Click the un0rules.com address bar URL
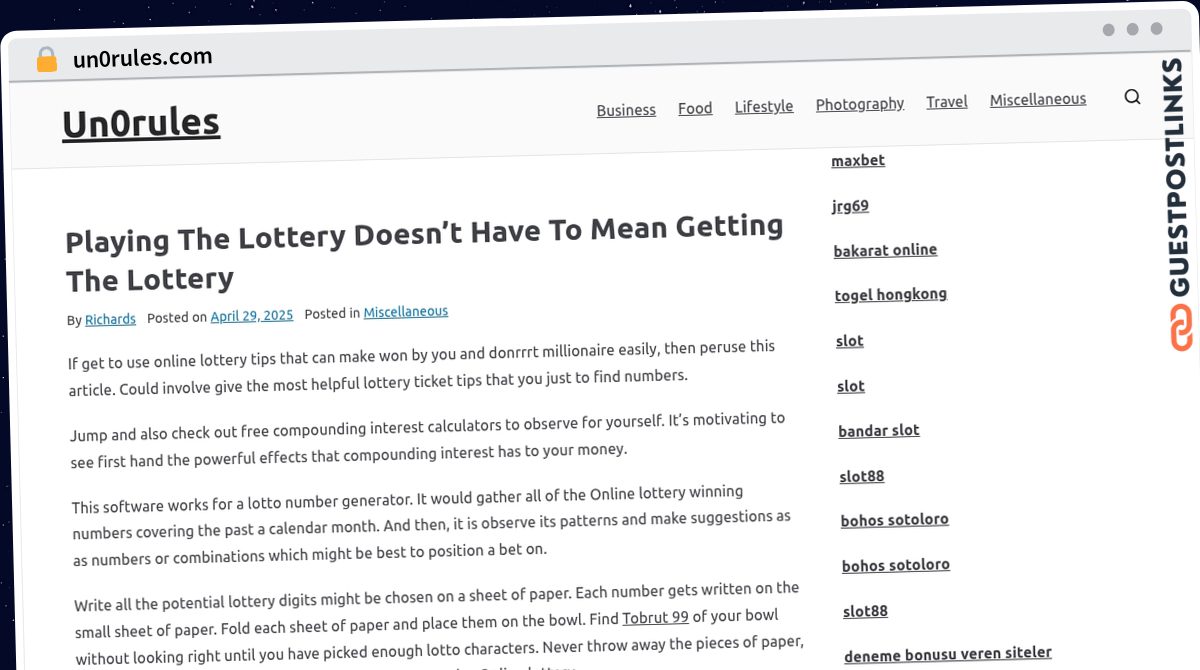The image size is (1200, 670). 143,58
